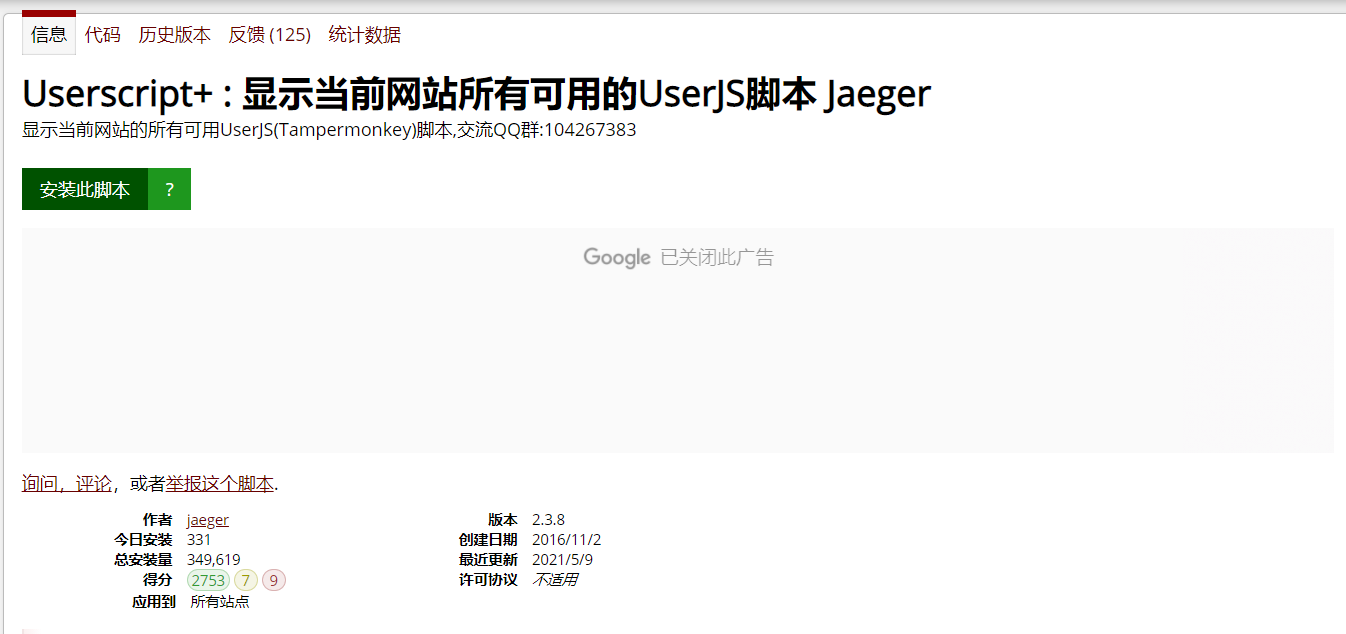
Task: Select the 信息 tab
Action: pyautogui.click(x=49, y=35)
